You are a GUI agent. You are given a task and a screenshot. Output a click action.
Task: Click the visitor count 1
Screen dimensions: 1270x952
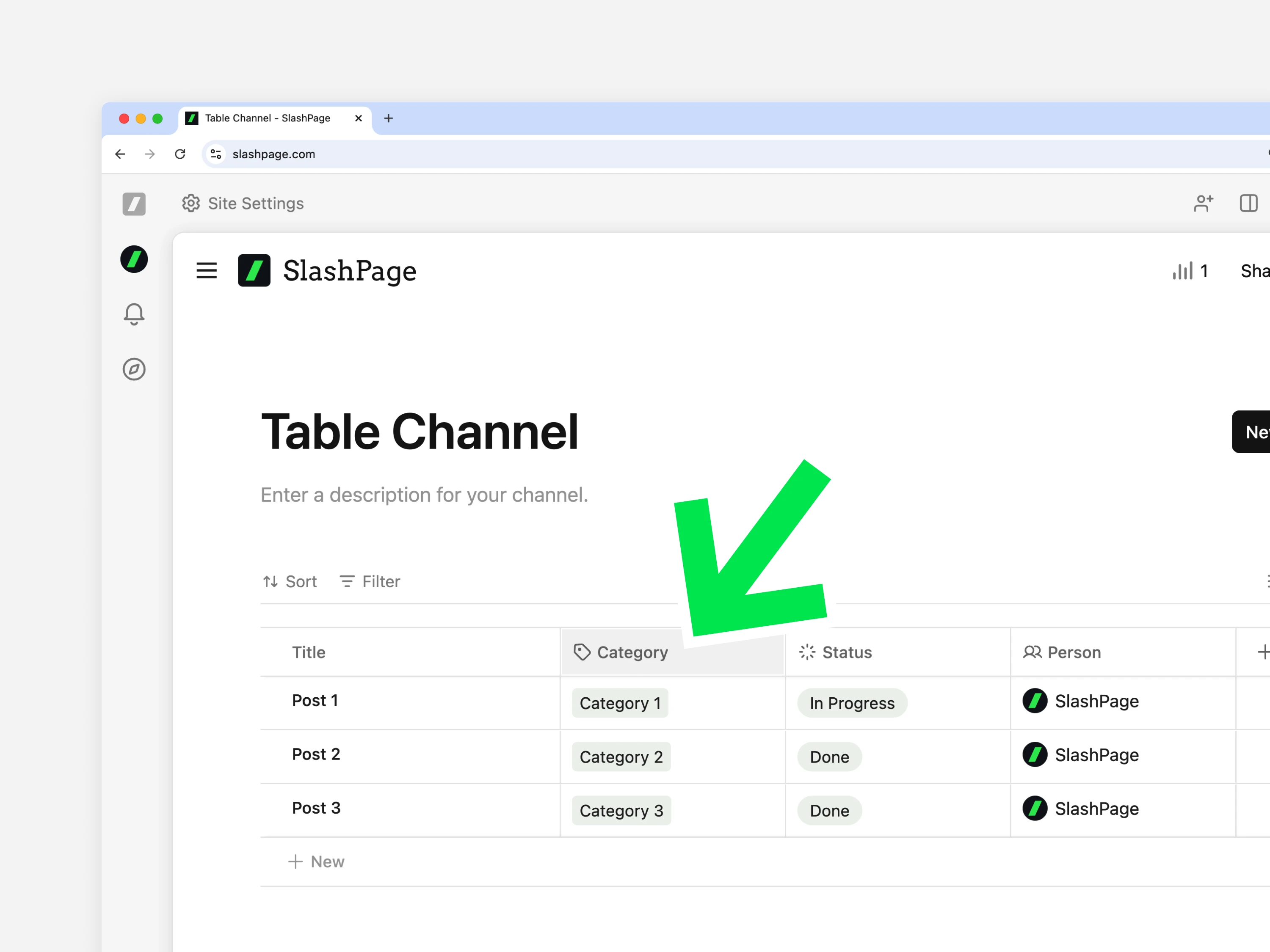point(1204,271)
